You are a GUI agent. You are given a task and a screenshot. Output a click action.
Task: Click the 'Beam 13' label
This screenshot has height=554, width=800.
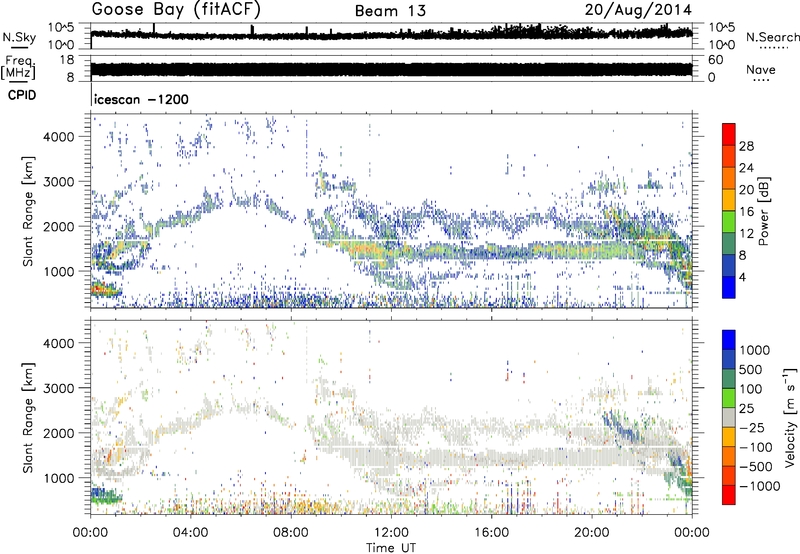click(390, 11)
